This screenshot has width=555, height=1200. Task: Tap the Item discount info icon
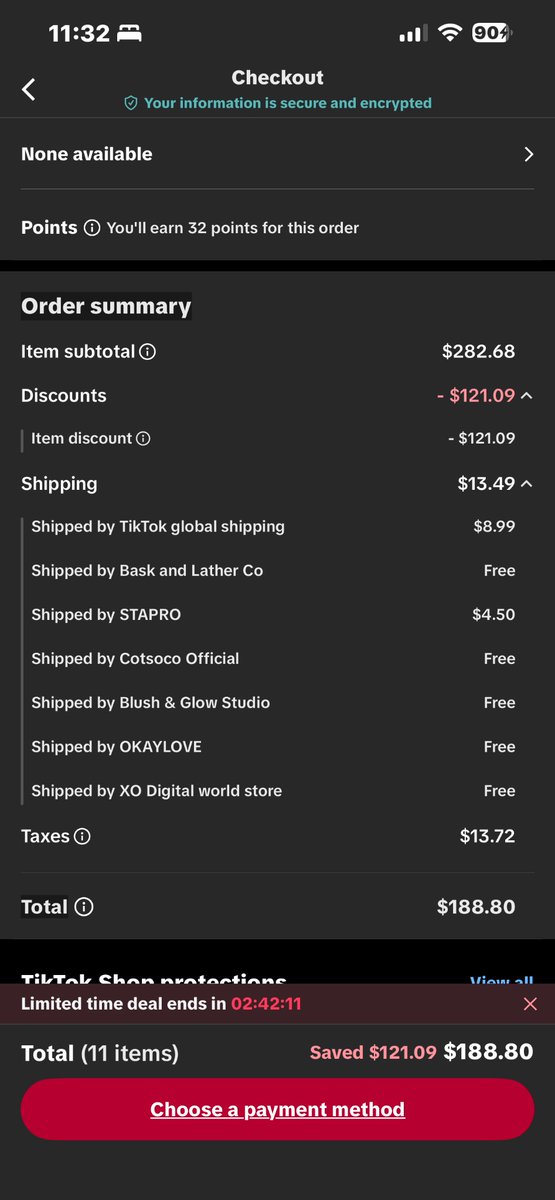143,438
